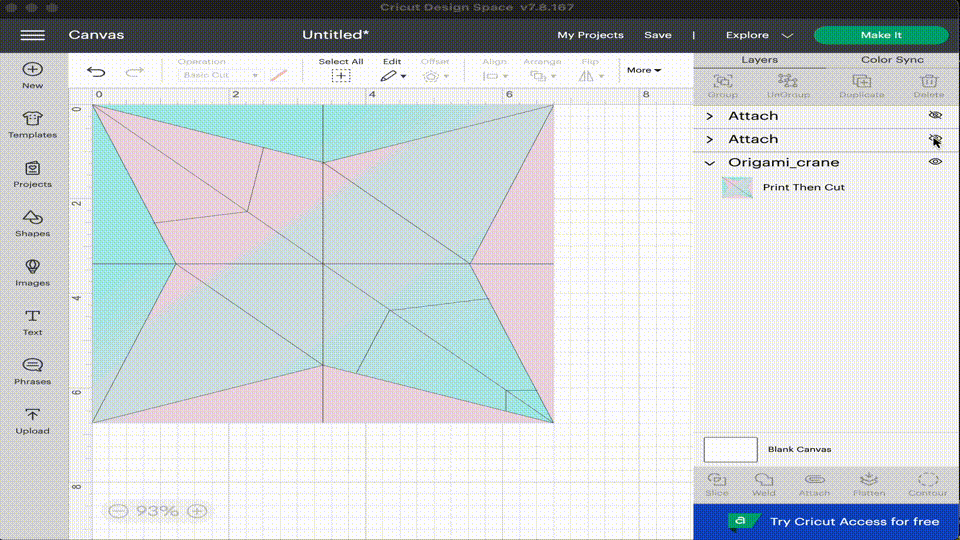The height and width of the screenshot is (540, 960).
Task: Click the Offset tool icon
Action: [431, 77]
